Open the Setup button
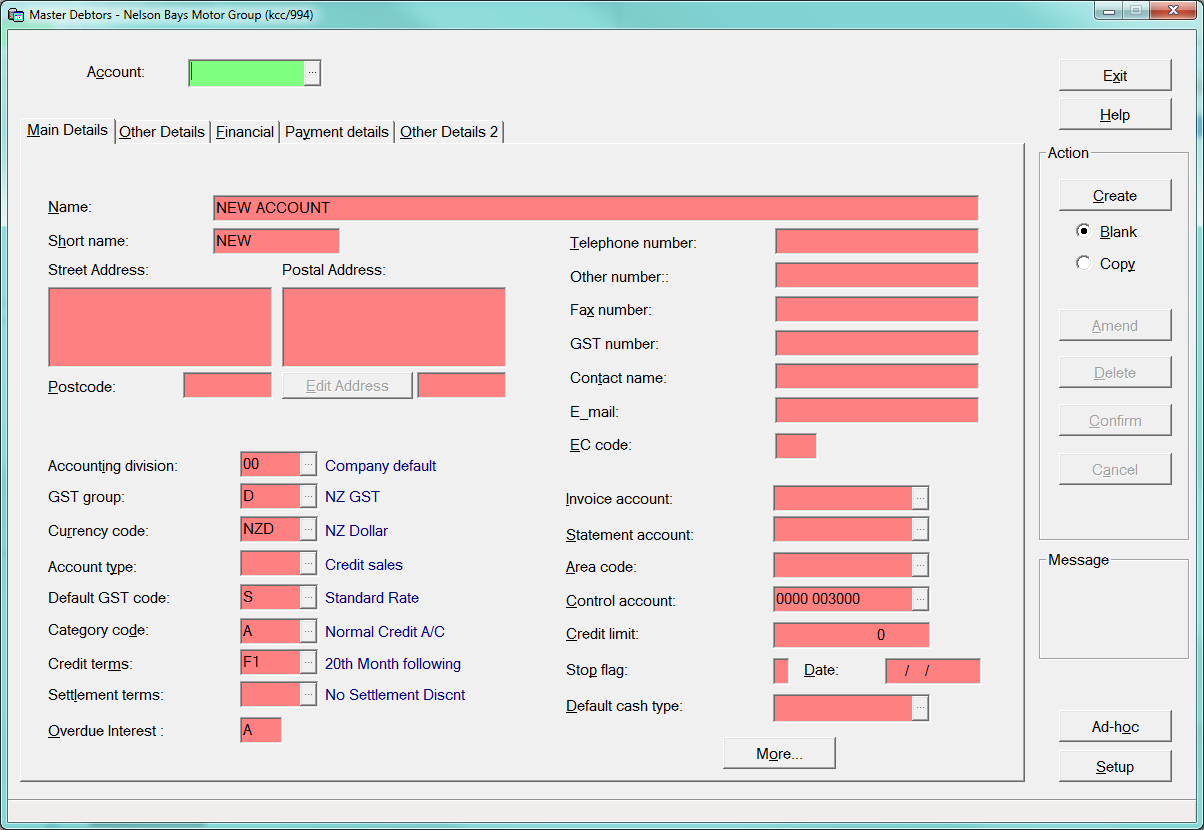Image resolution: width=1204 pixels, height=830 pixels. tap(1114, 767)
